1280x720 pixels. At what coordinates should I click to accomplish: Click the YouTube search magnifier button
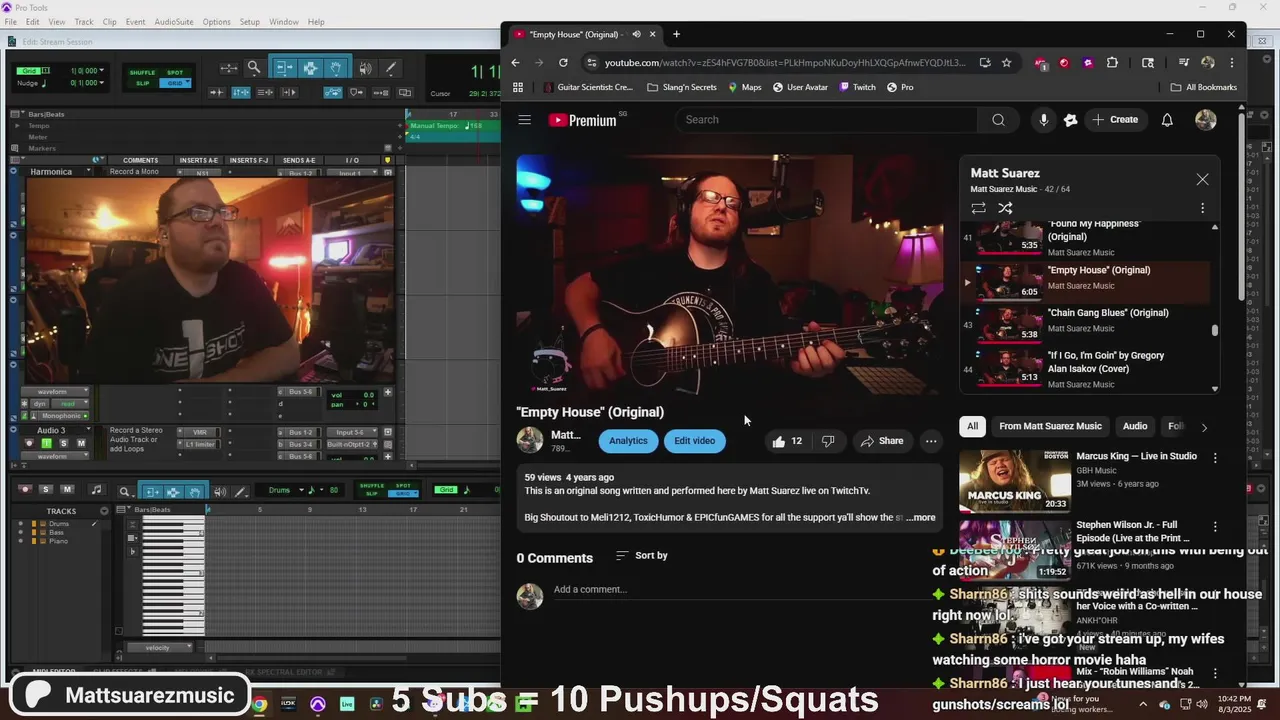pyautogui.click(x=998, y=120)
